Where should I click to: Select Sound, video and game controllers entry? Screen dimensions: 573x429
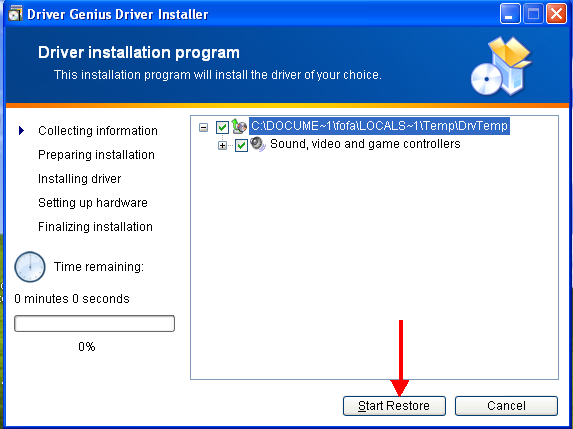365,144
